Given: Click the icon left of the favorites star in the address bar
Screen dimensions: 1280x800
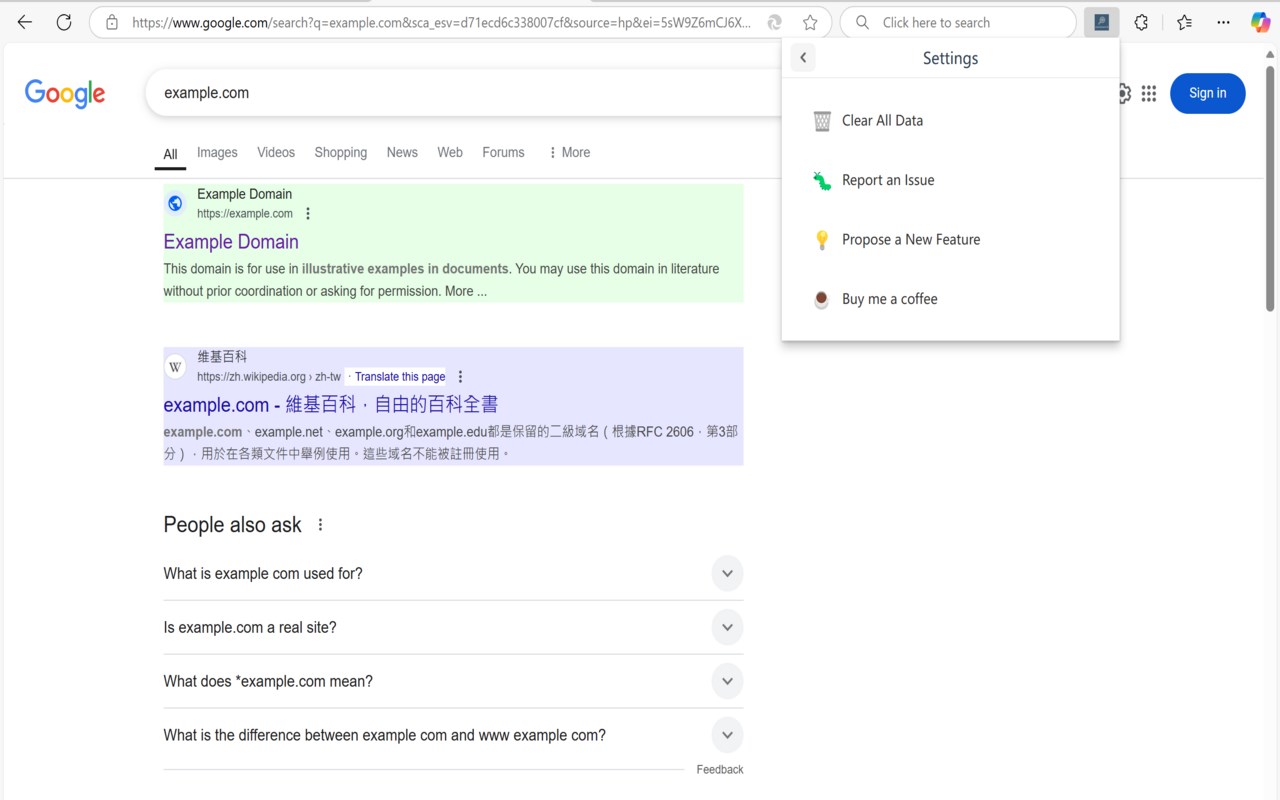Looking at the screenshot, I should tap(774, 22).
